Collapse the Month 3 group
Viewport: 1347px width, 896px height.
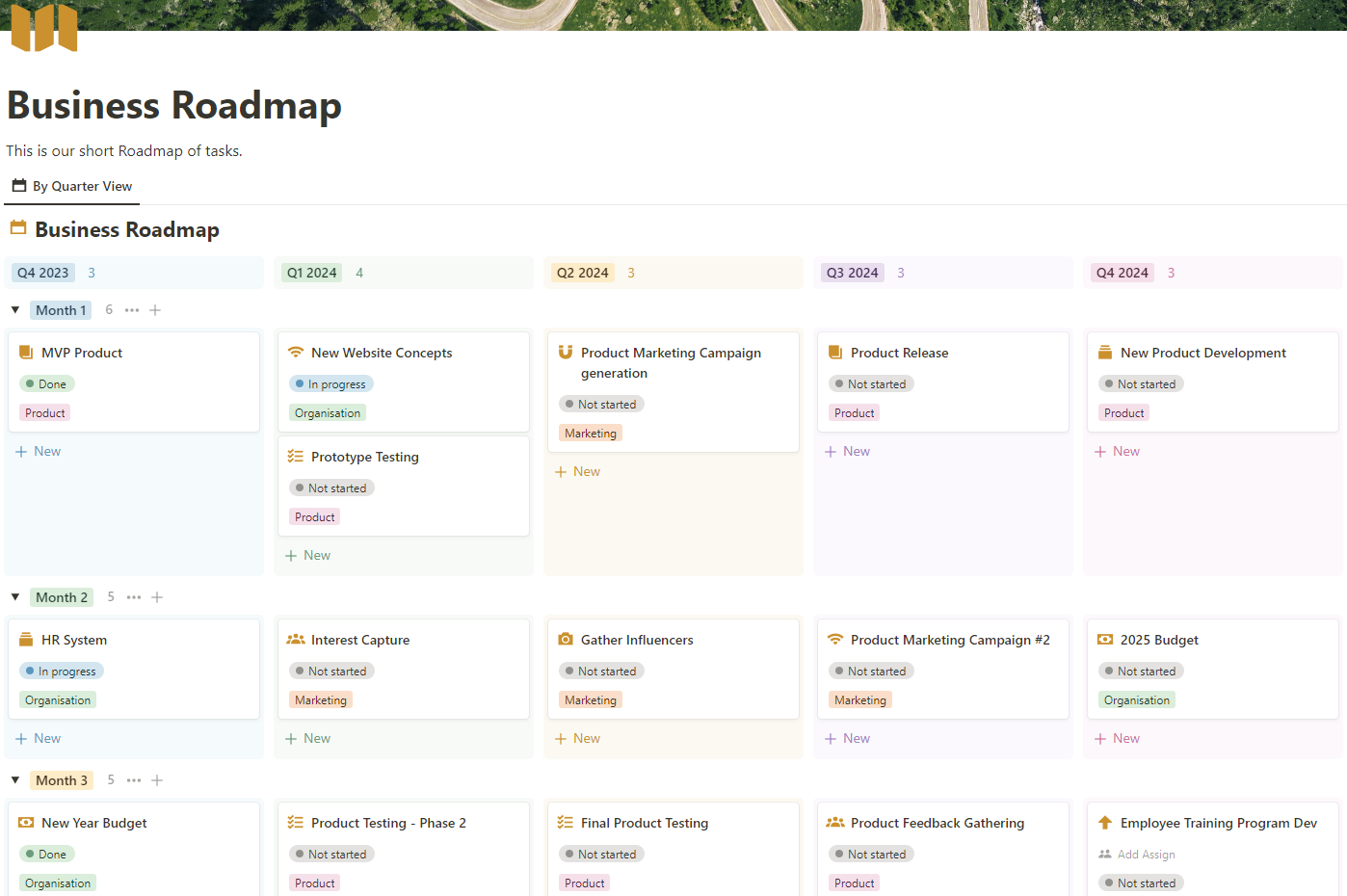click(x=13, y=779)
